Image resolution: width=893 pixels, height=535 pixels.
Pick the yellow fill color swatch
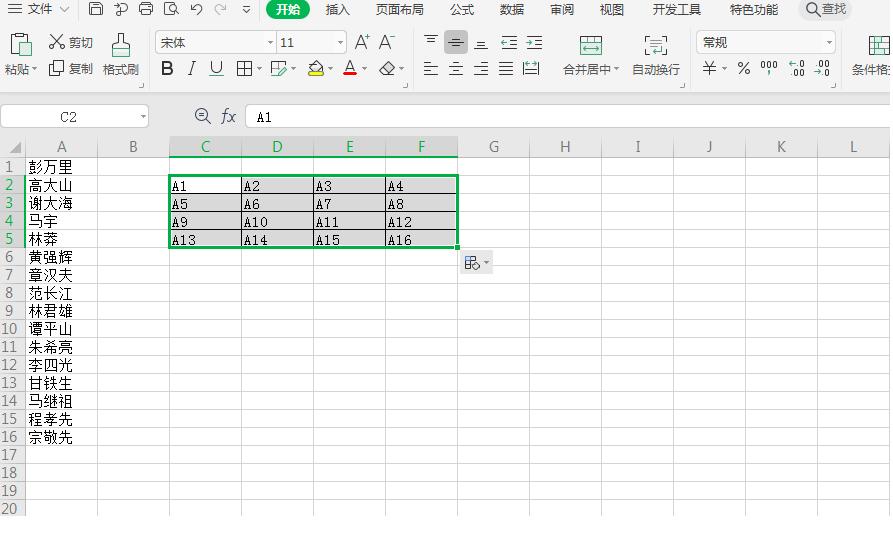coord(316,69)
